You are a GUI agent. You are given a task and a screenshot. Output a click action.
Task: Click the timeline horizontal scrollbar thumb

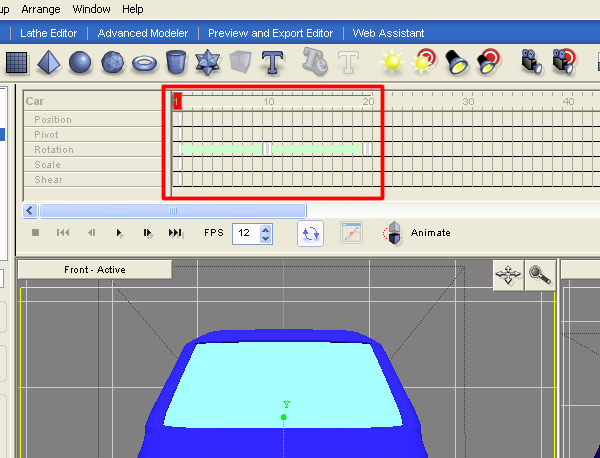(173, 210)
